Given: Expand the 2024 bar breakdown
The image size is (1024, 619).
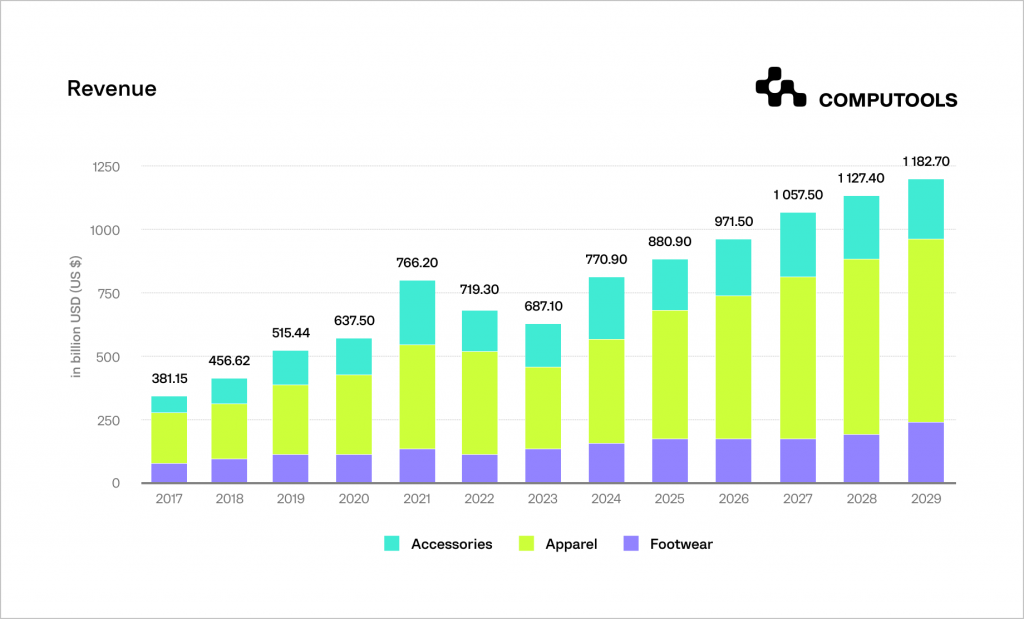Looking at the screenshot, I should (607, 380).
